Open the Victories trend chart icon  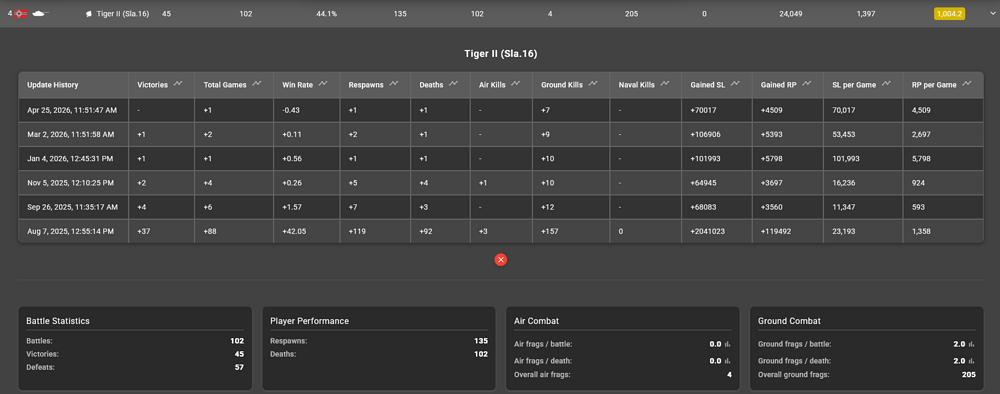click(178, 84)
